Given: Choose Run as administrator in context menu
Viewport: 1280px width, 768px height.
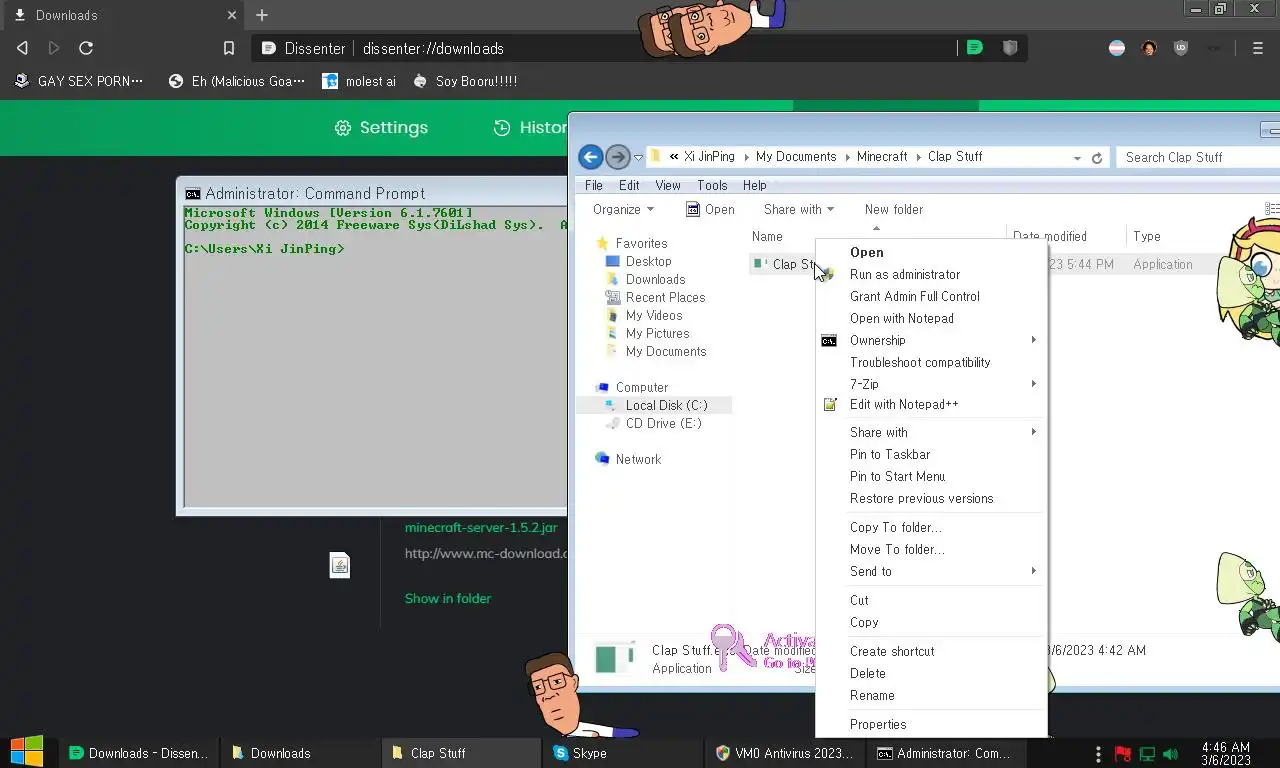Looking at the screenshot, I should click(x=931, y=275).
